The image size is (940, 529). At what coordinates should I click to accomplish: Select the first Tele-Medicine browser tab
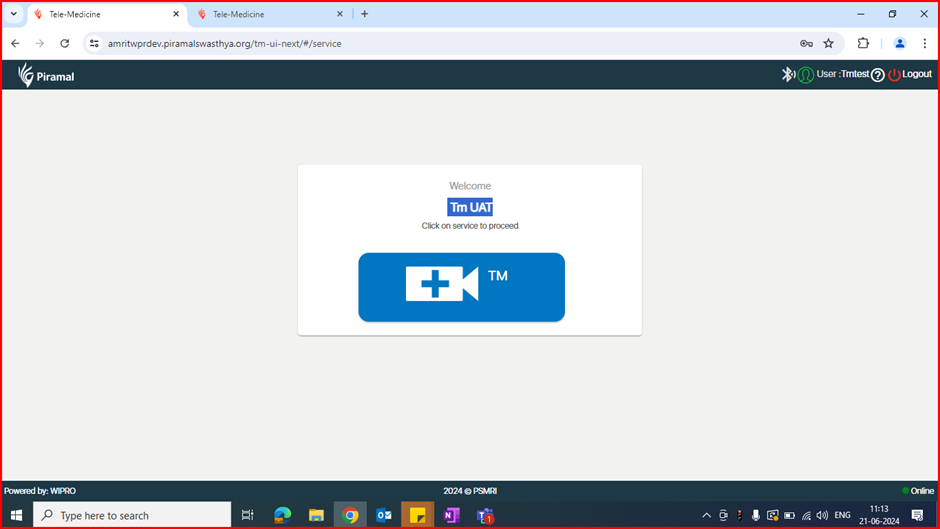[x=106, y=14]
